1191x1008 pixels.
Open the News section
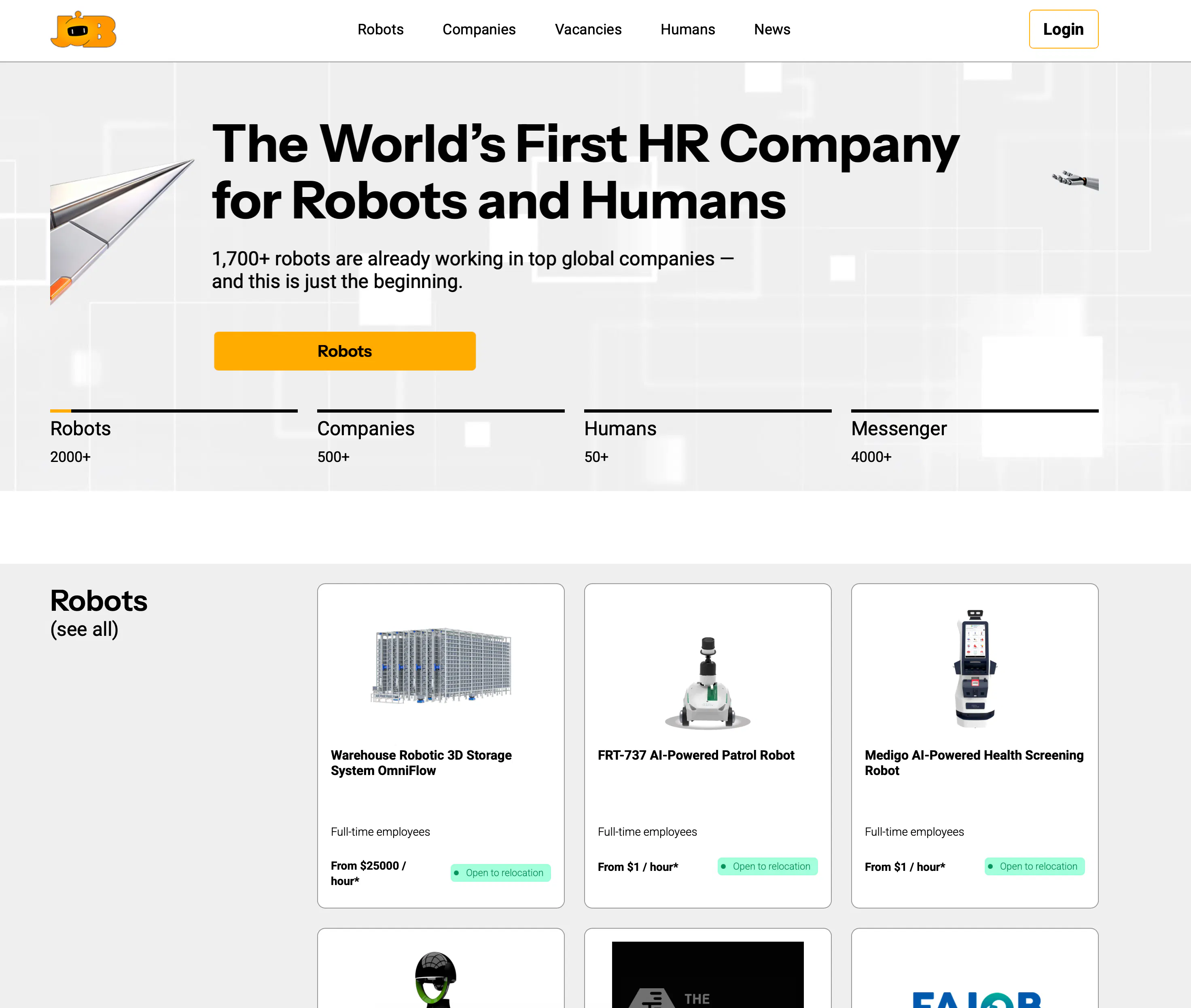pyautogui.click(x=772, y=29)
